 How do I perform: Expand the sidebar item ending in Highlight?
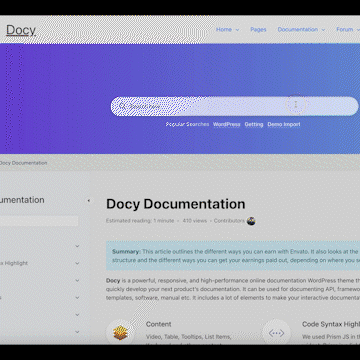click(x=77, y=263)
